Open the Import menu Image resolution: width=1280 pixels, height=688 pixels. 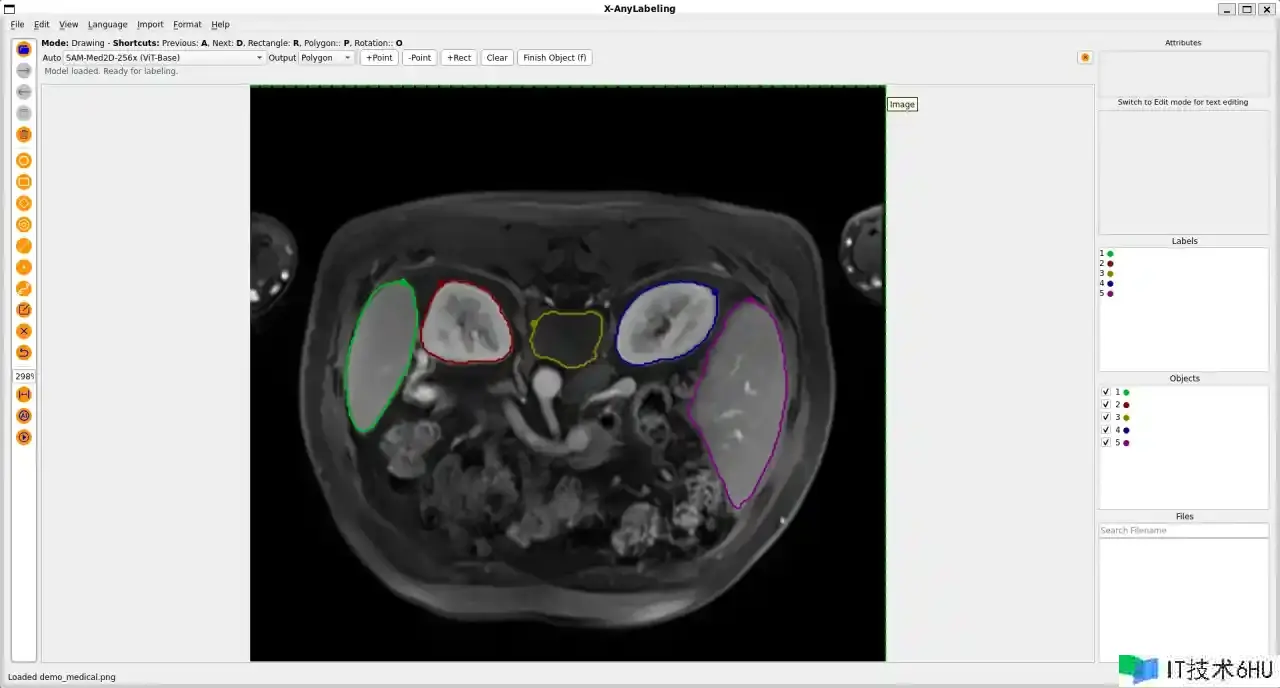pos(150,24)
